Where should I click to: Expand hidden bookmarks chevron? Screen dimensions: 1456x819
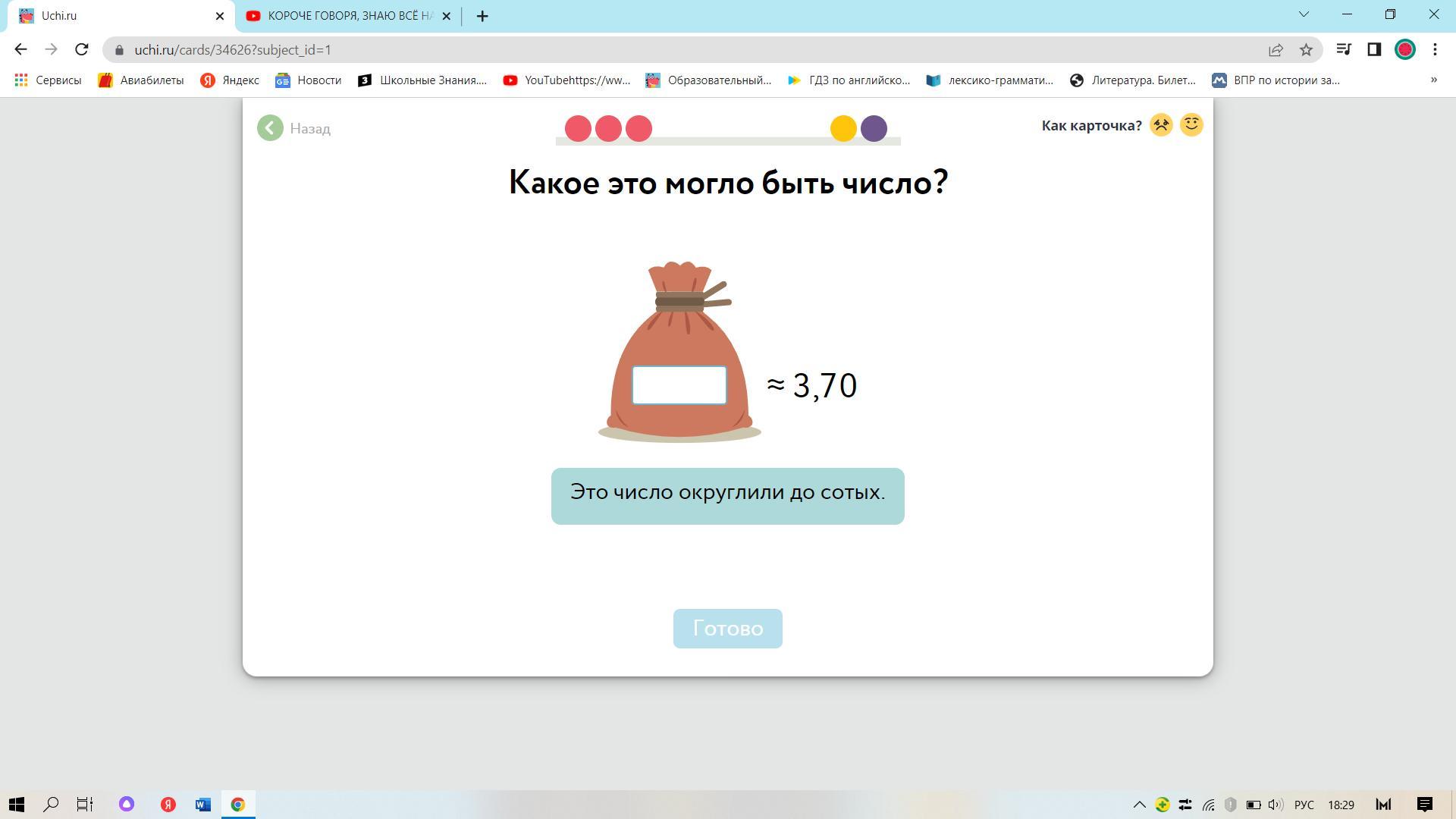[x=1433, y=80]
